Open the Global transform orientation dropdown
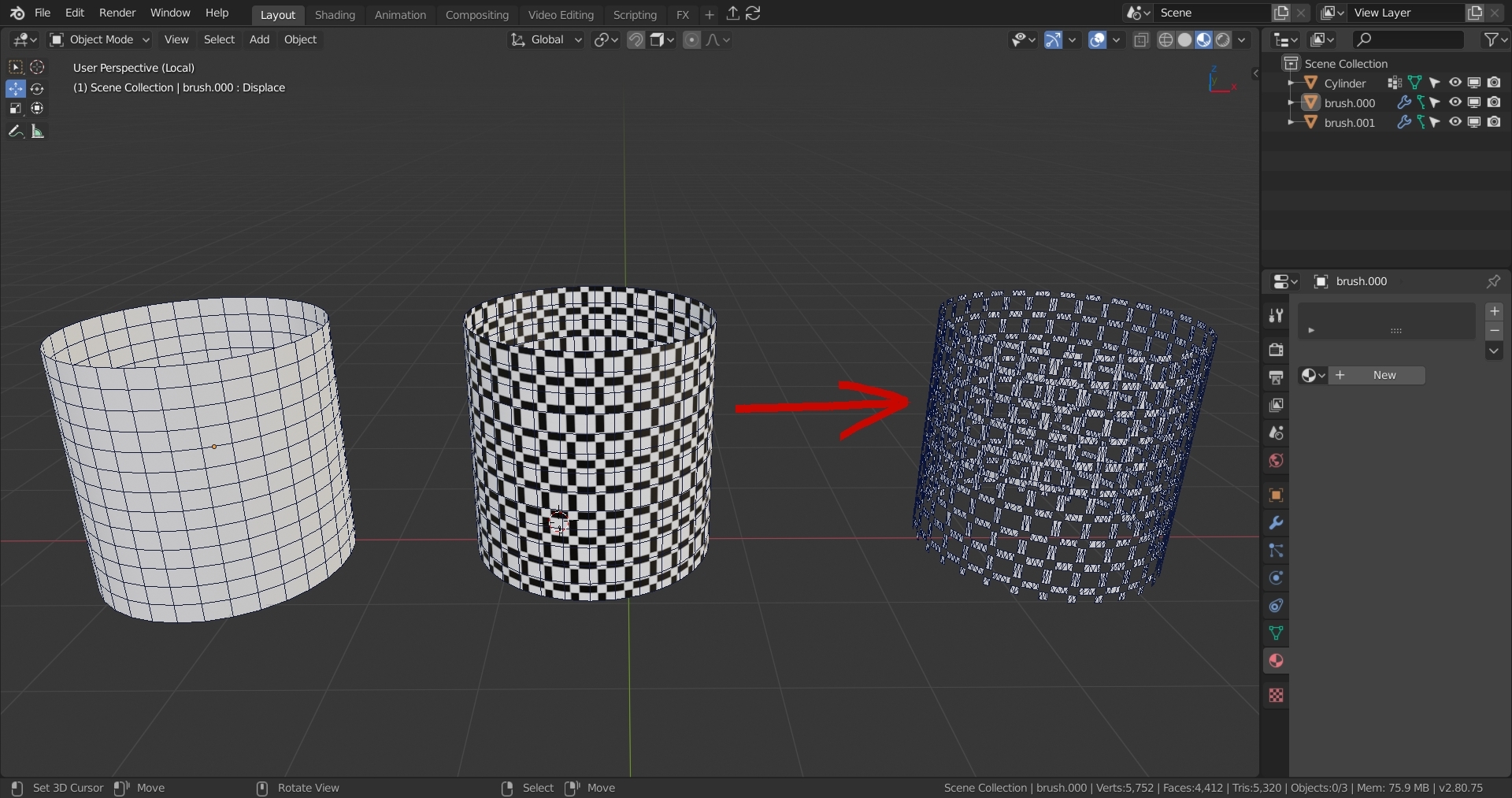The image size is (1512, 798). coord(547,39)
